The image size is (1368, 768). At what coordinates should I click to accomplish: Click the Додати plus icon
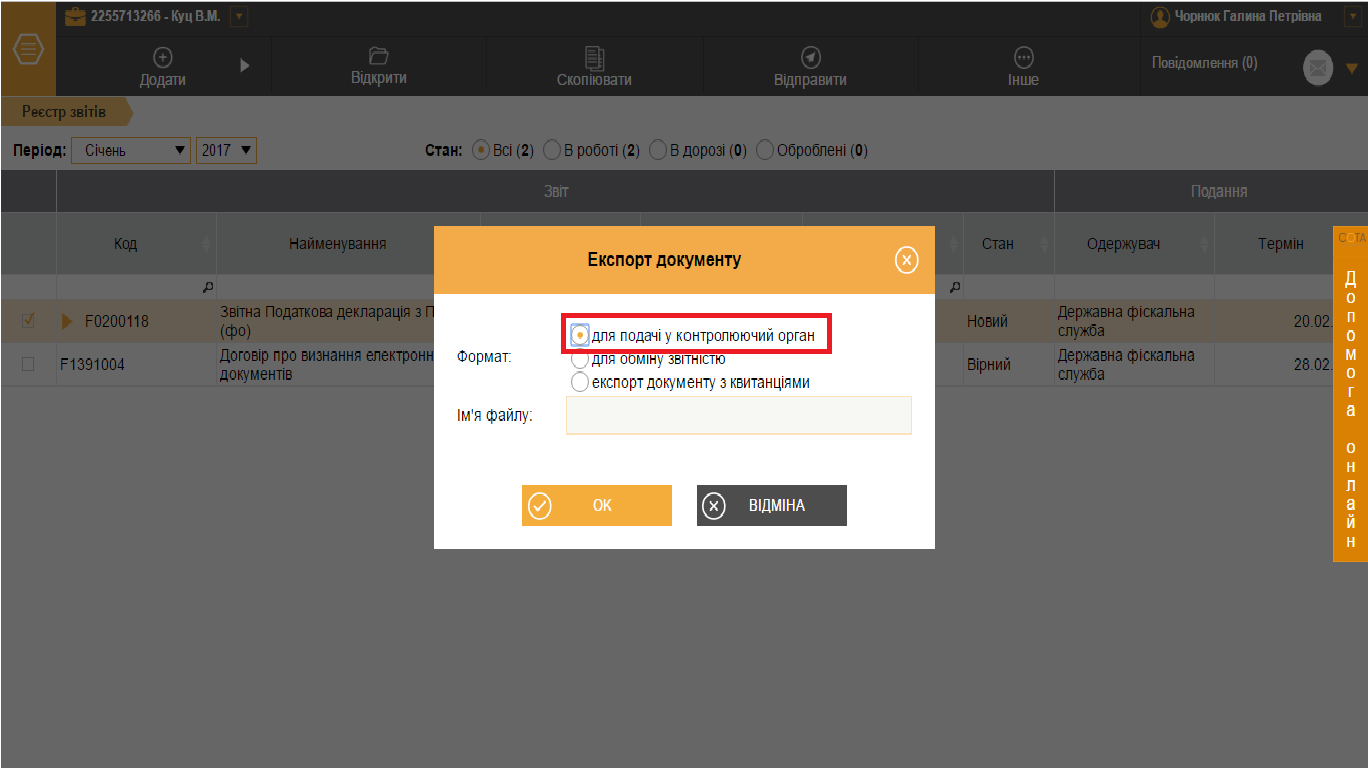[162, 58]
